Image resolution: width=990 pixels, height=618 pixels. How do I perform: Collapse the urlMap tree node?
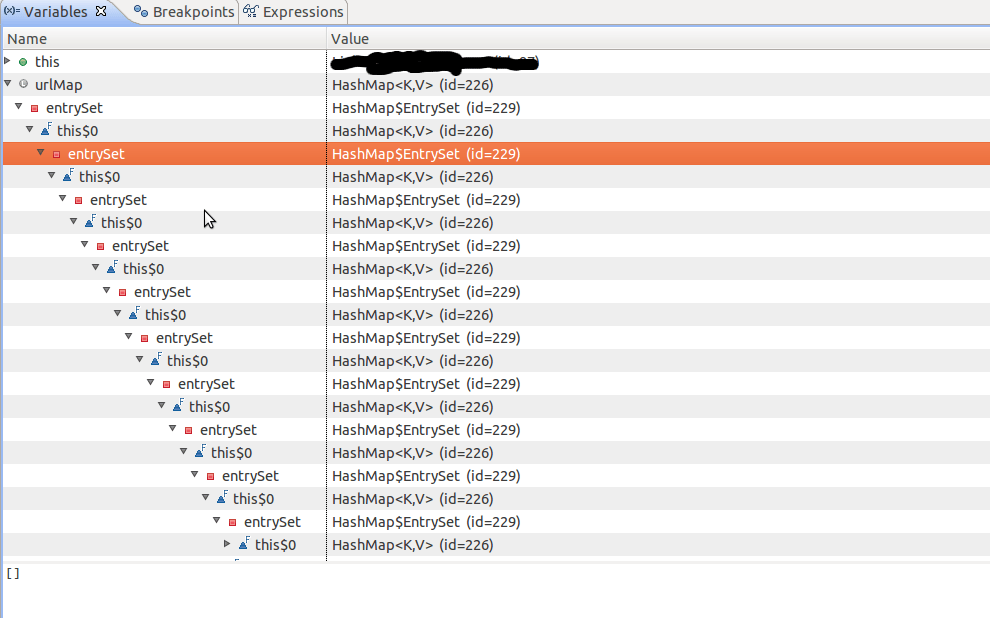point(8,84)
